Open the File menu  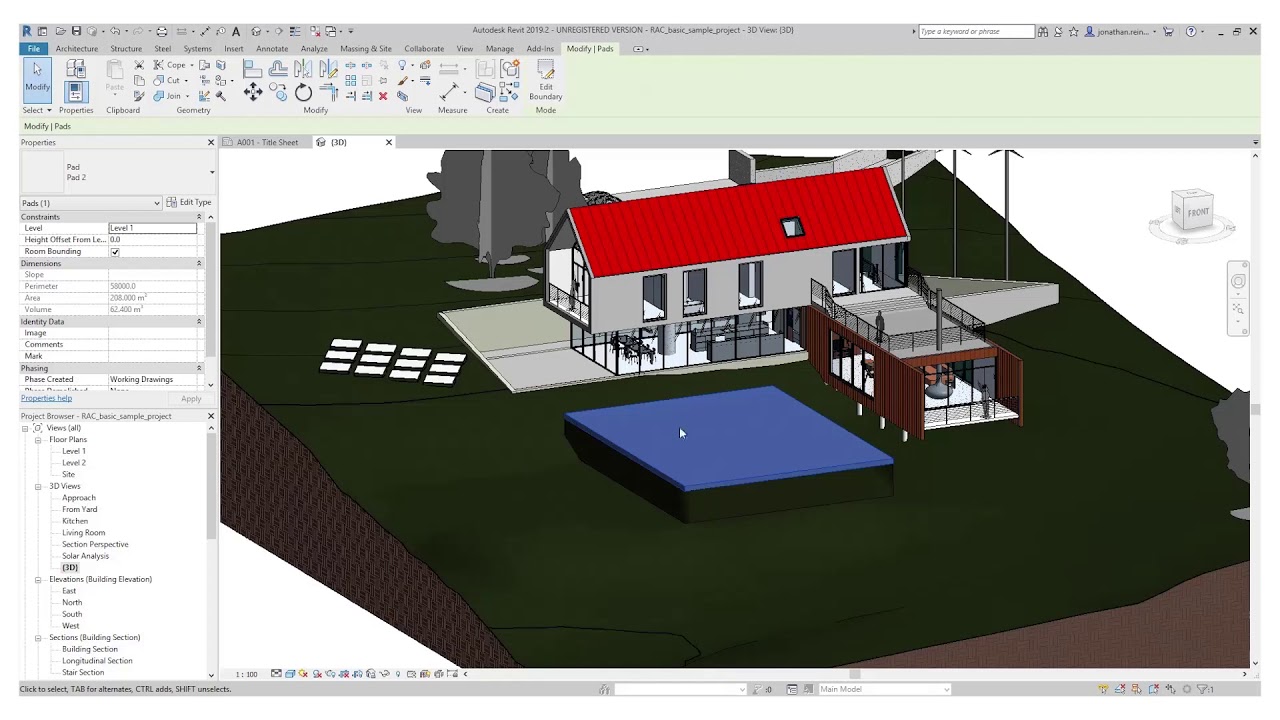pos(34,48)
